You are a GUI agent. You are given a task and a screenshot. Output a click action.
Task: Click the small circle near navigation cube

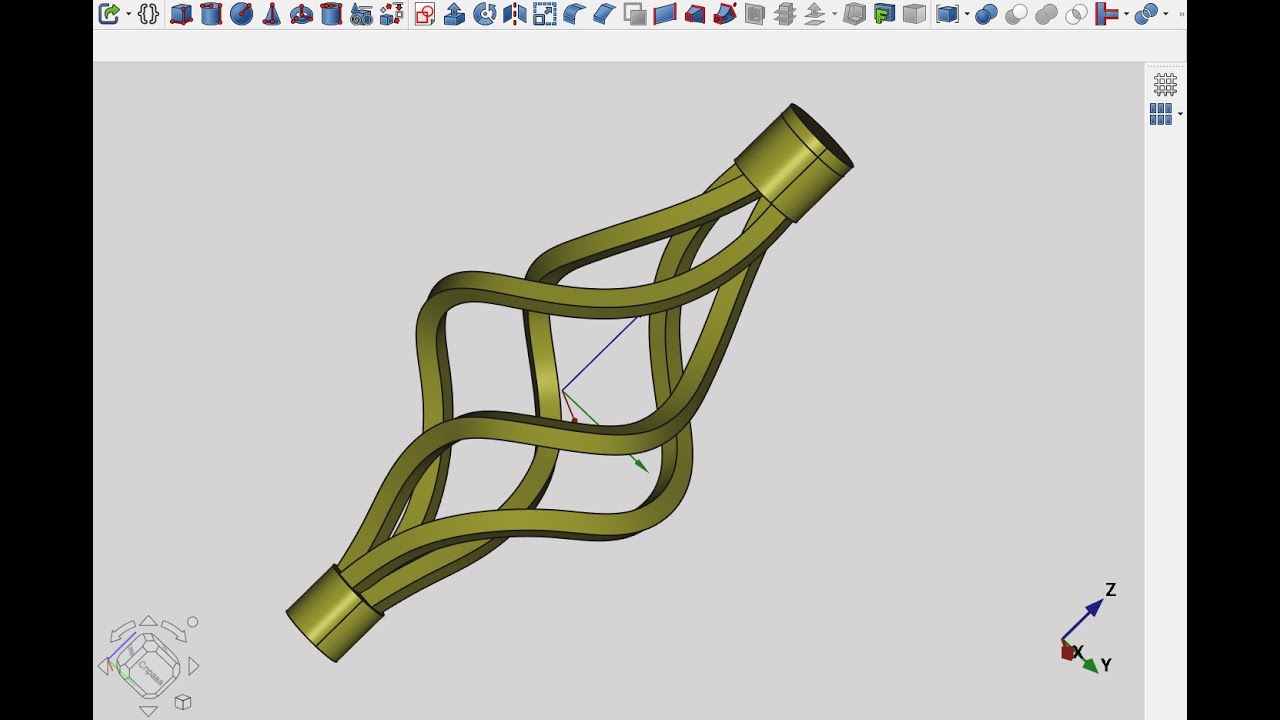tap(193, 622)
